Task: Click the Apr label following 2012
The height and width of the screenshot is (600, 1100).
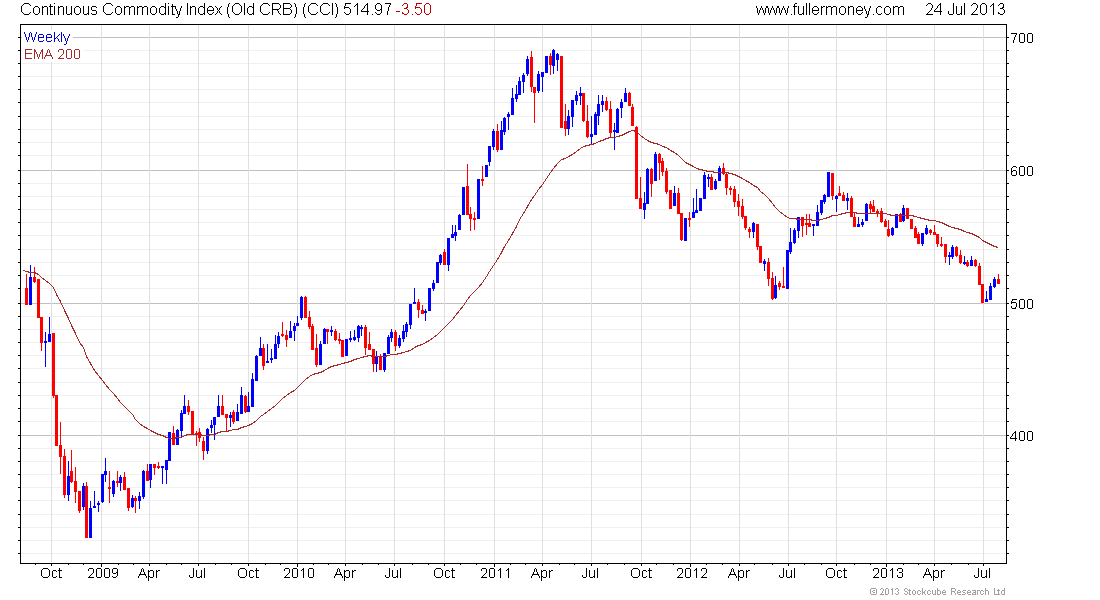Action: coord(739,573)
